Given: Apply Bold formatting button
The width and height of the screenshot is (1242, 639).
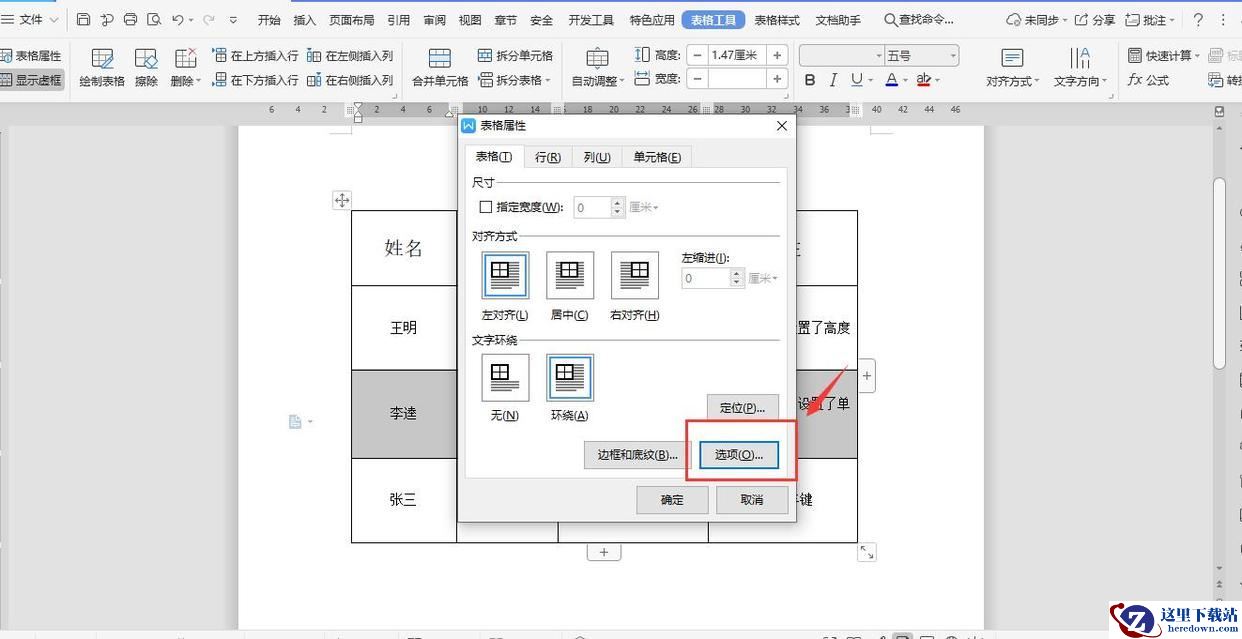Looking at the screenshot, I should (x=810, y=80).
